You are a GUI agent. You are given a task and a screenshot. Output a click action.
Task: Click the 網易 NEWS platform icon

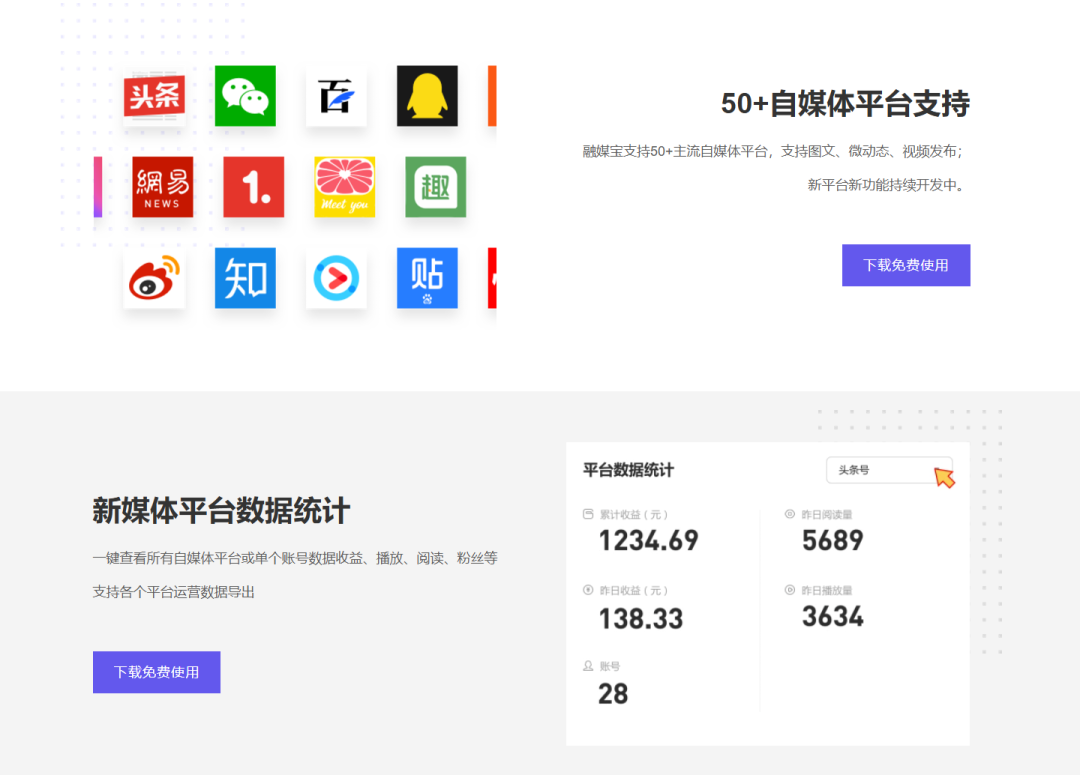coord(163,187)
